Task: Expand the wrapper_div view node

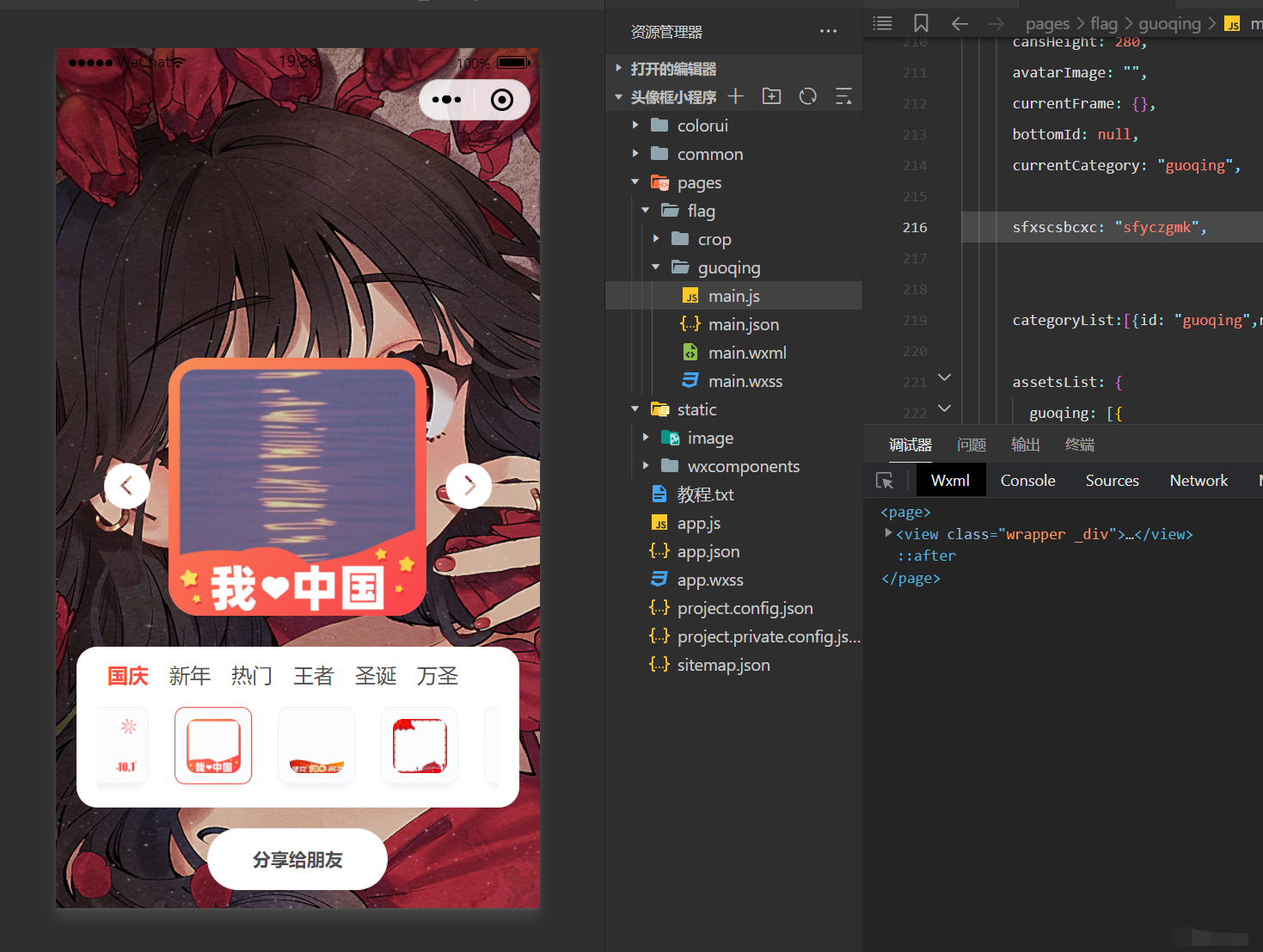Action: [x=888, y=533]
